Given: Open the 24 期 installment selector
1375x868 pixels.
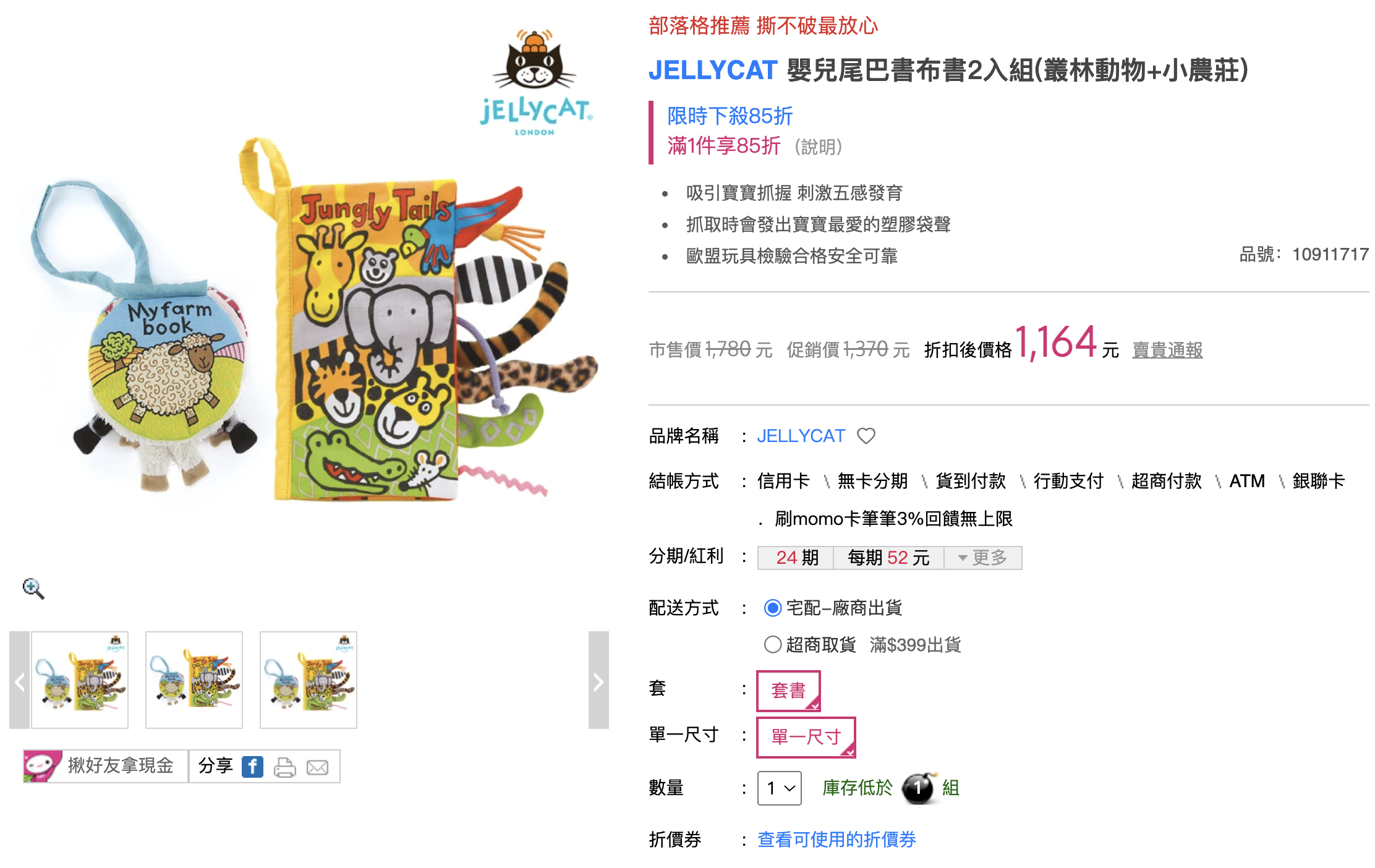Looking at the screenshot, I should point(796,558).
